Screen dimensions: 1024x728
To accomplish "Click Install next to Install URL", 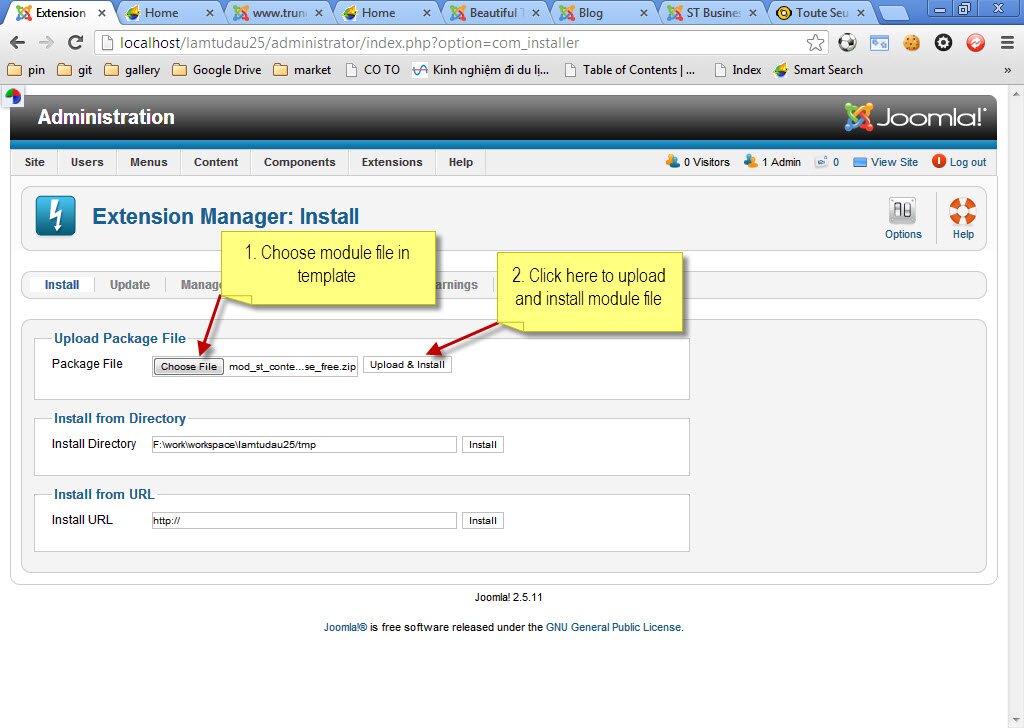I will point(482,520).
